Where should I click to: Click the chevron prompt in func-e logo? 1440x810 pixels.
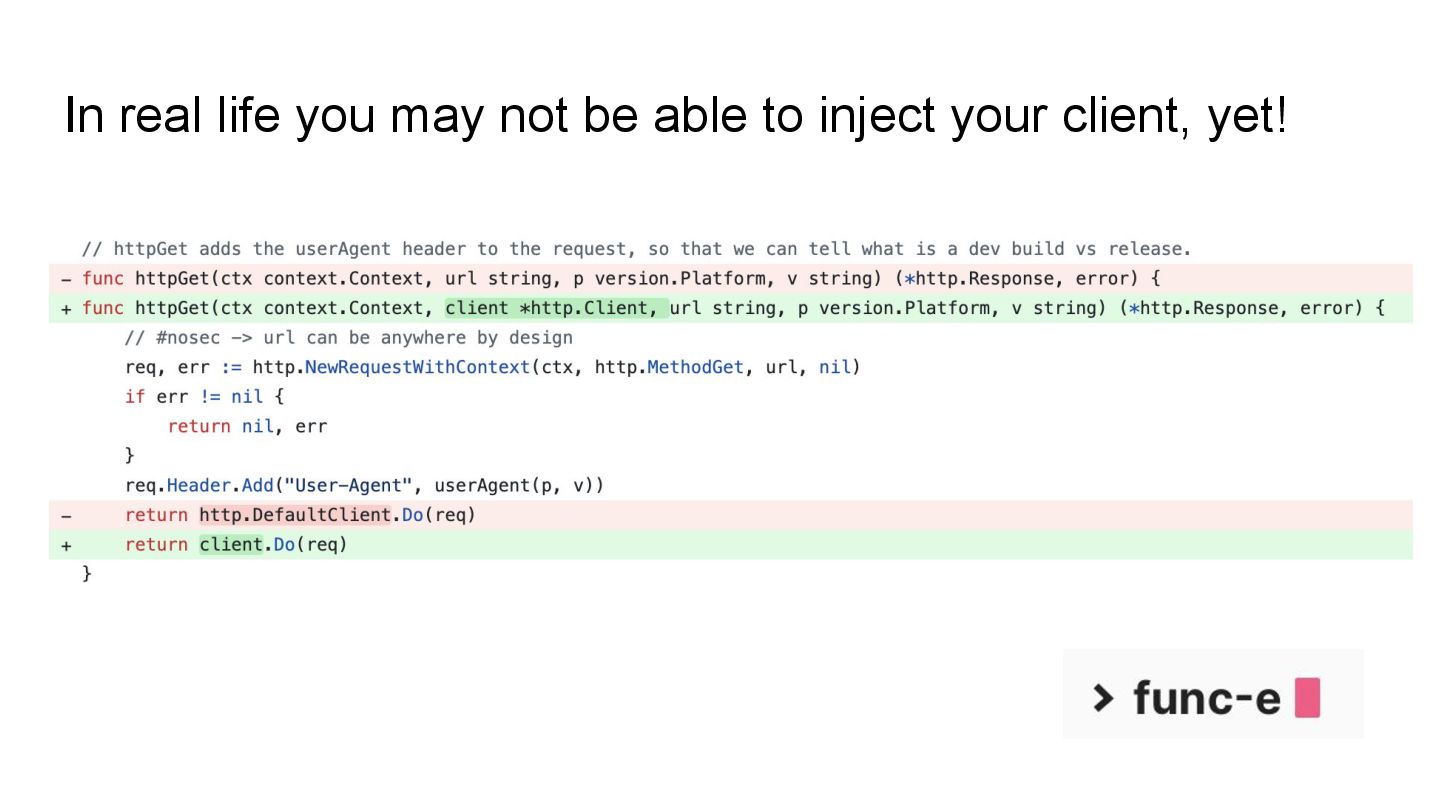point(1103,698)
